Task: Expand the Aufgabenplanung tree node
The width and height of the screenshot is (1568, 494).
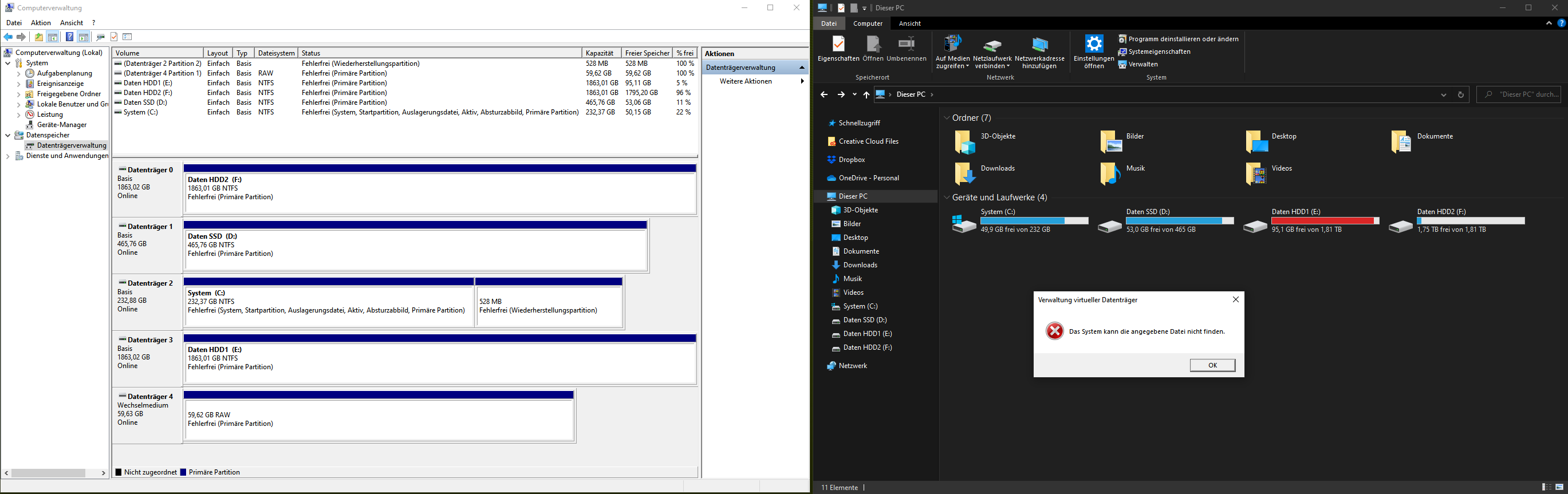Action: click(18, 74)
